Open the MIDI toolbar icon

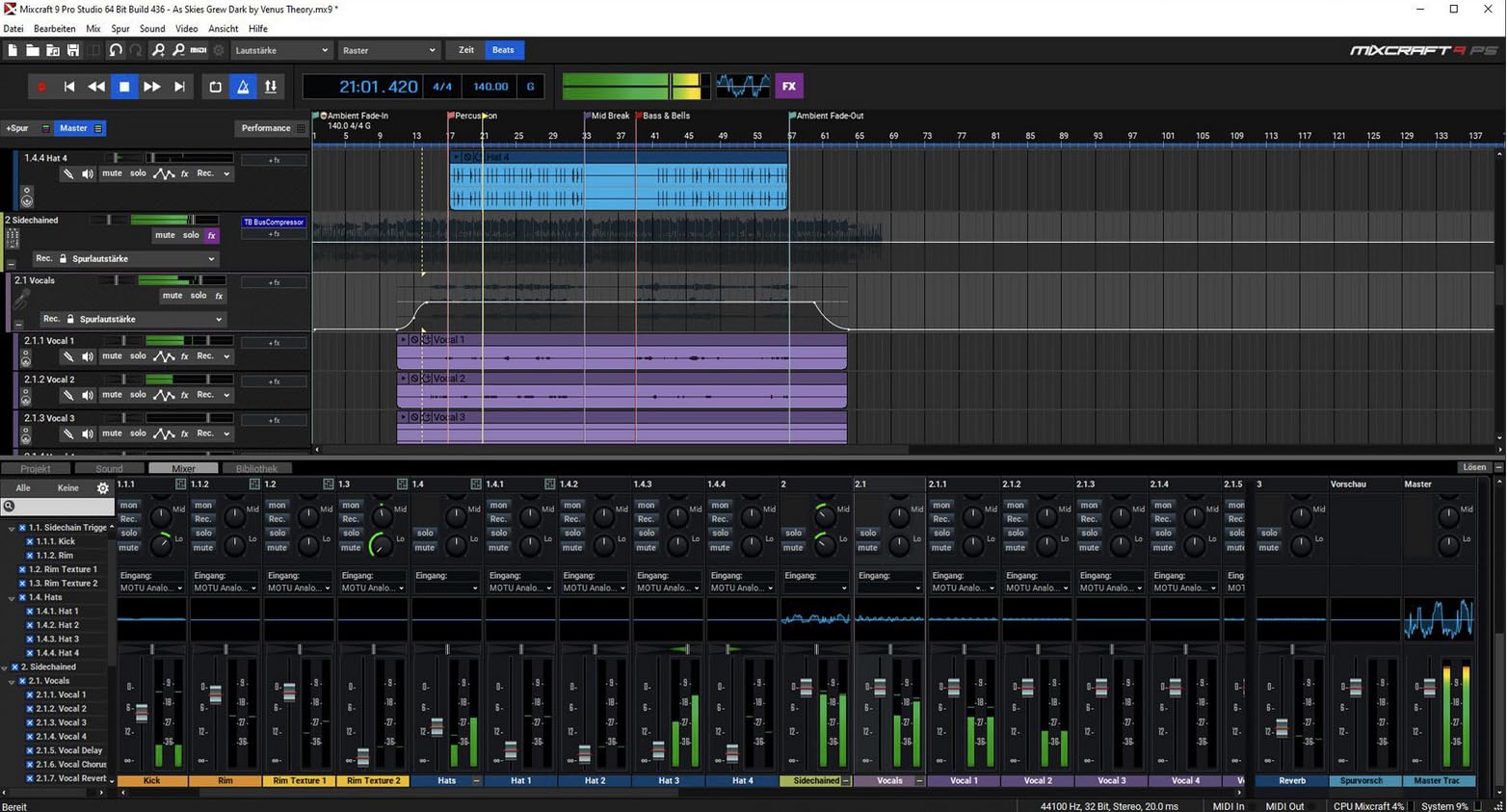pyautogui.click(x=198, y=50)
